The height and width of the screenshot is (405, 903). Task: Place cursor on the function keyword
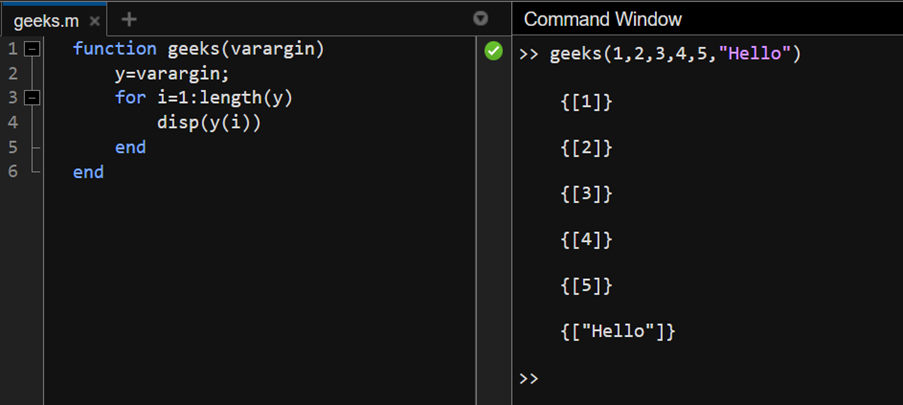click(114, 49)
